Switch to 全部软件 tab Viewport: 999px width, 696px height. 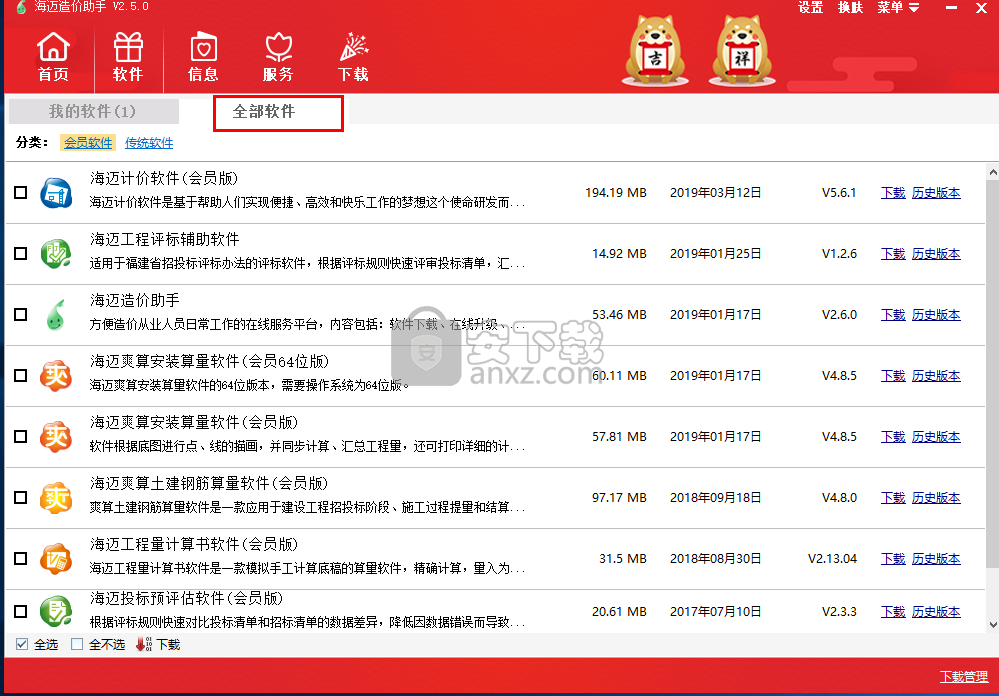pyautogui.click(x=264, y=112)
